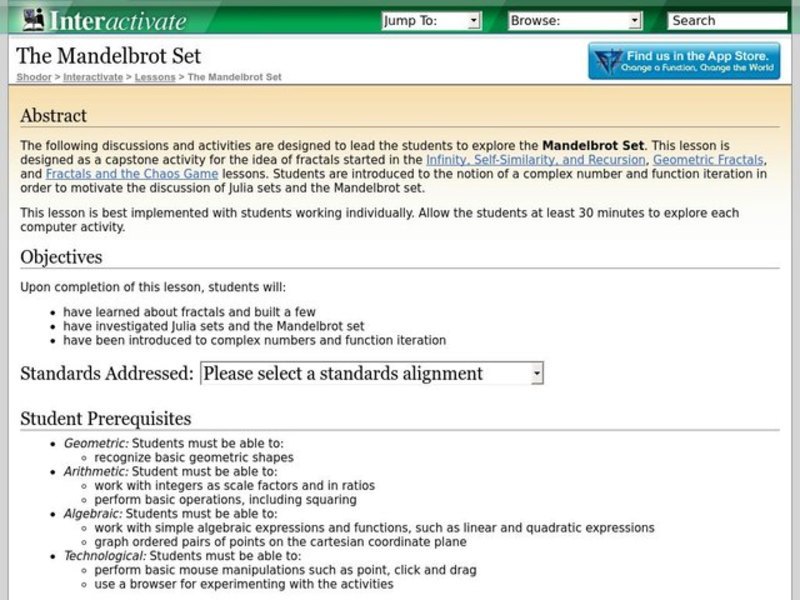Screen dimensions: 800x600
Task: Click The Mandelbrot Set page title
Action: click(x=108, y=55)
